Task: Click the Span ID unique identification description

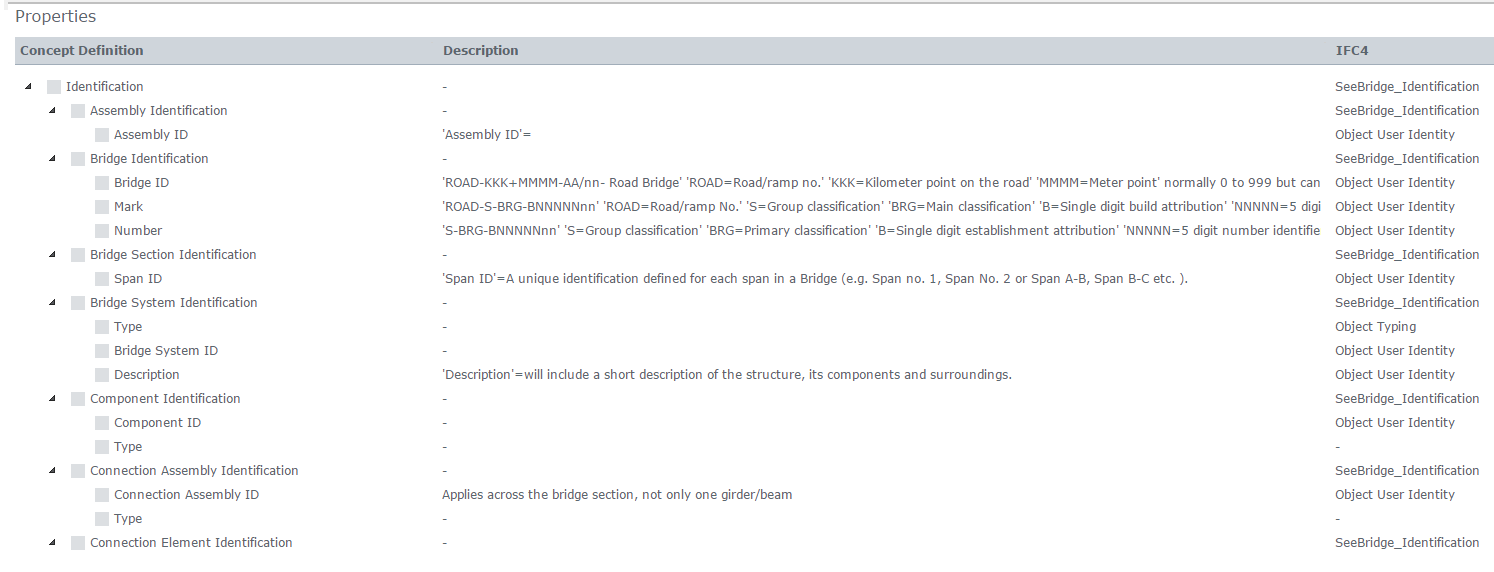Action: tap(814, 279)
